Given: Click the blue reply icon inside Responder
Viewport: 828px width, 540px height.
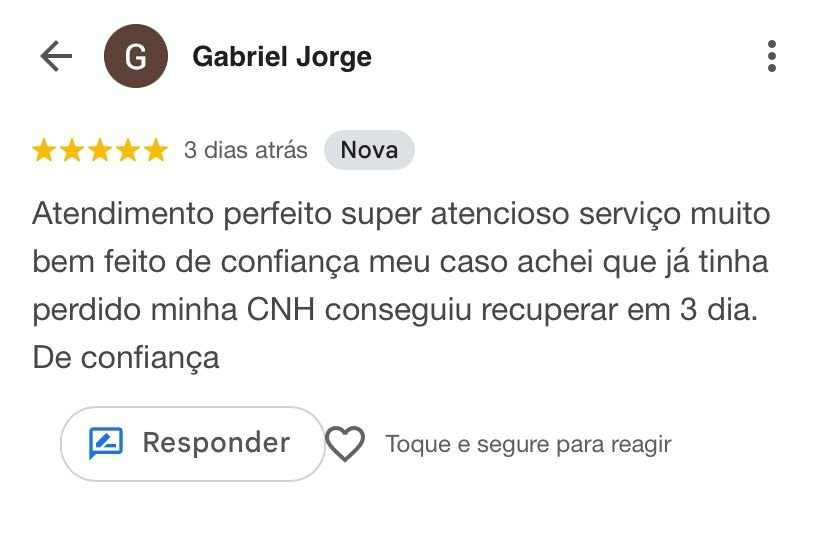Looking at the screenshot, I should 106,443.
